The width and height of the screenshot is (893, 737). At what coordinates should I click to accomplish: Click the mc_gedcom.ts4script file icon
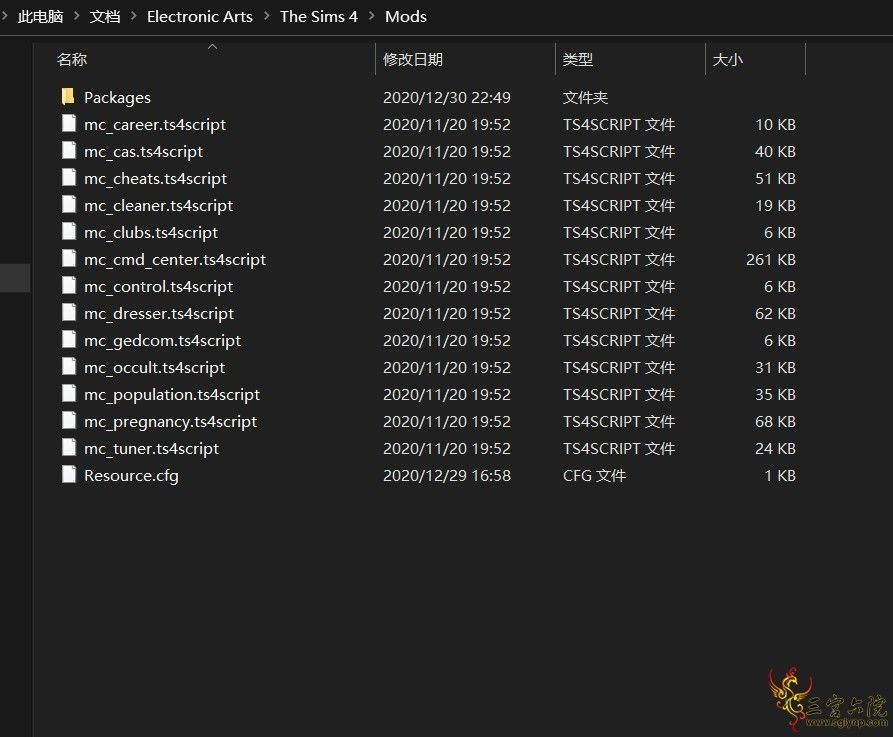coord(68,340)
